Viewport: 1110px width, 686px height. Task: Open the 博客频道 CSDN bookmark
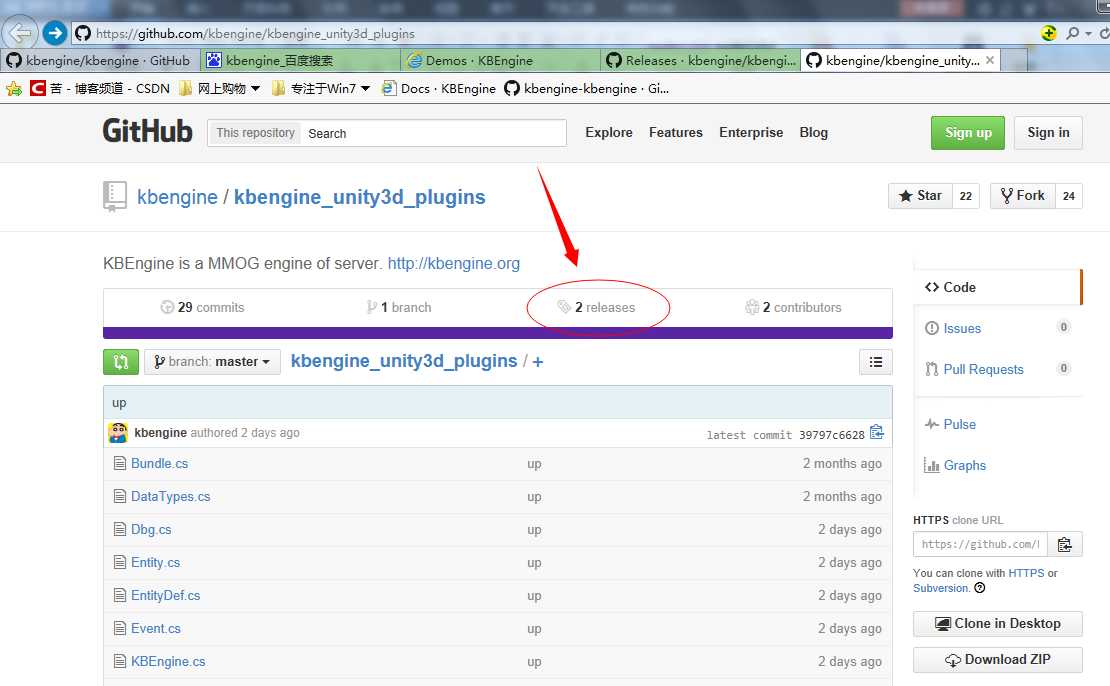pyautogui.click(x=100, y=88)
